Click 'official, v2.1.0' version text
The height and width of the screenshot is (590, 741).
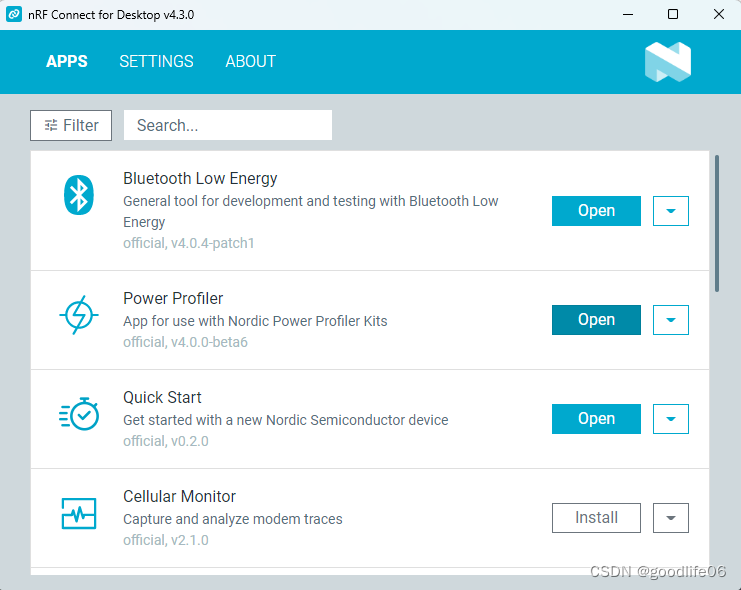pyautogui.click(x=166, y=540)
